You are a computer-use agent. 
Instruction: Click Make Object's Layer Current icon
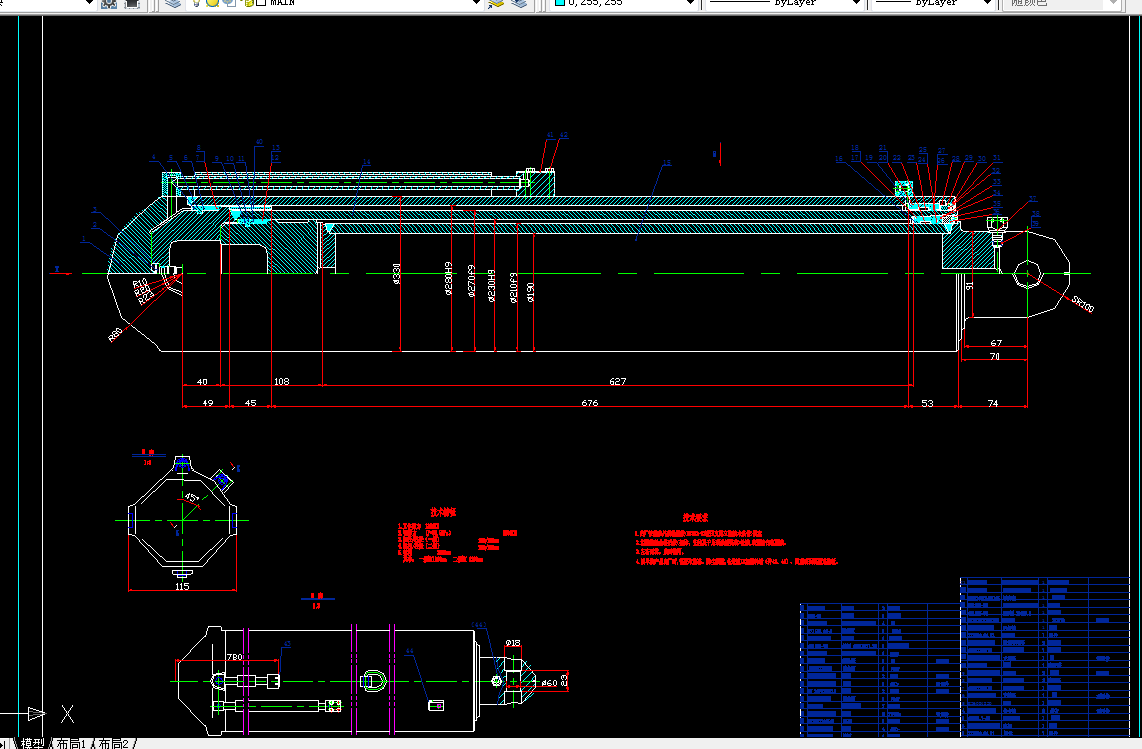coord(496,3)
